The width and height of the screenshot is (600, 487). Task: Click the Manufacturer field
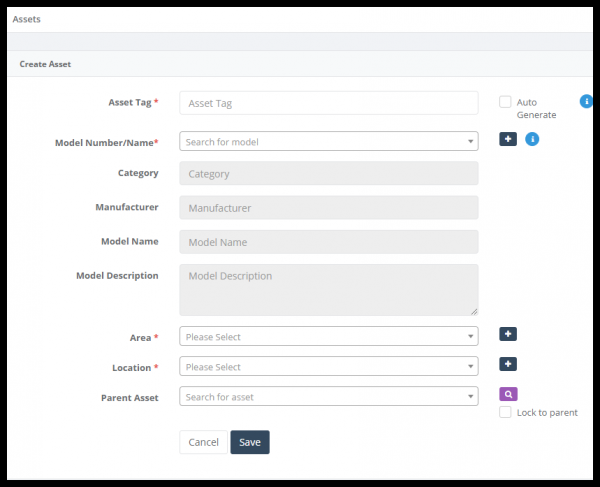tap(329, 208)
